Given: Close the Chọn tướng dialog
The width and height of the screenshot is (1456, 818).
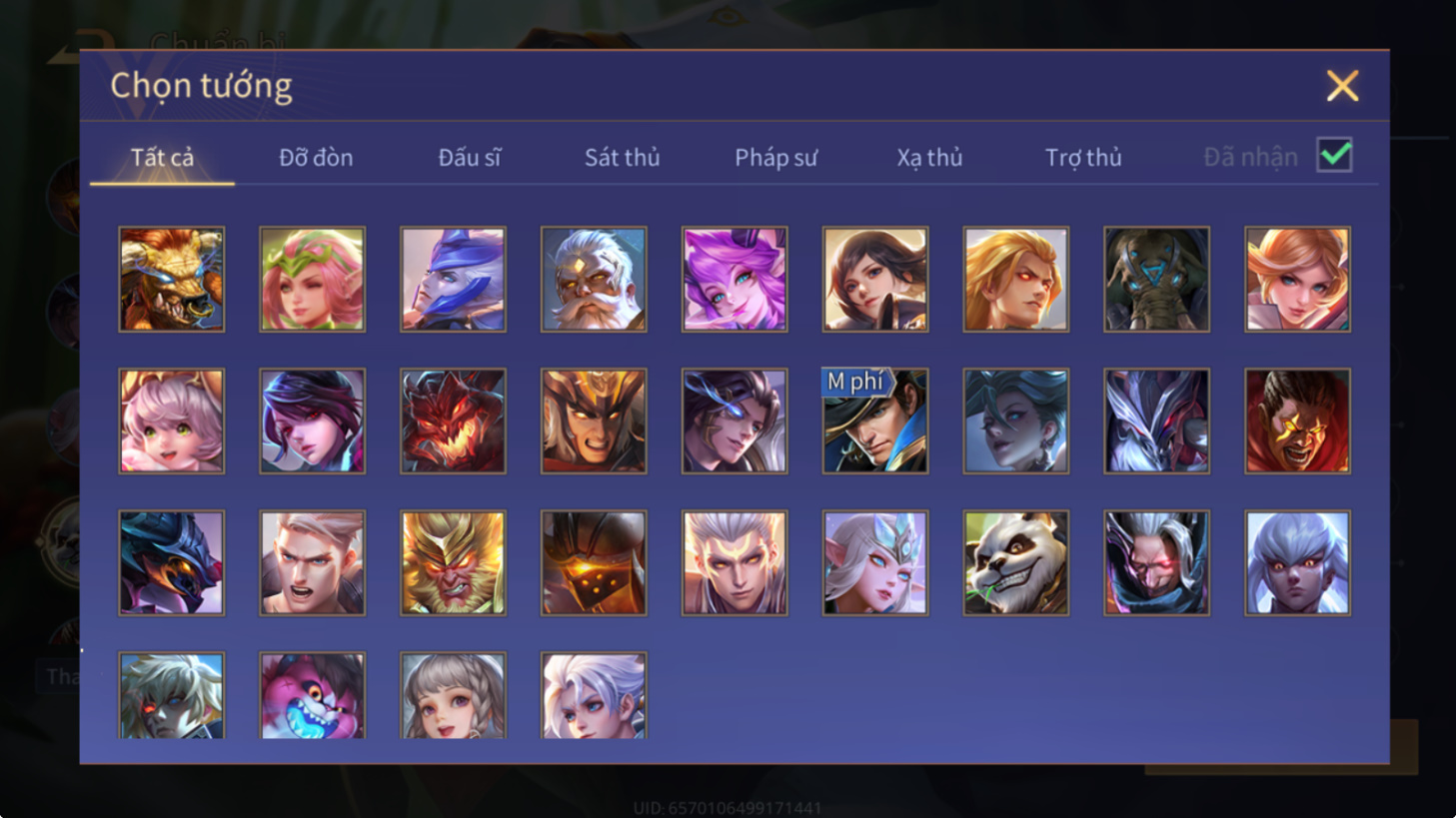Looking at the screenshot, I should pyautogui.click(x=1342, y=86).
